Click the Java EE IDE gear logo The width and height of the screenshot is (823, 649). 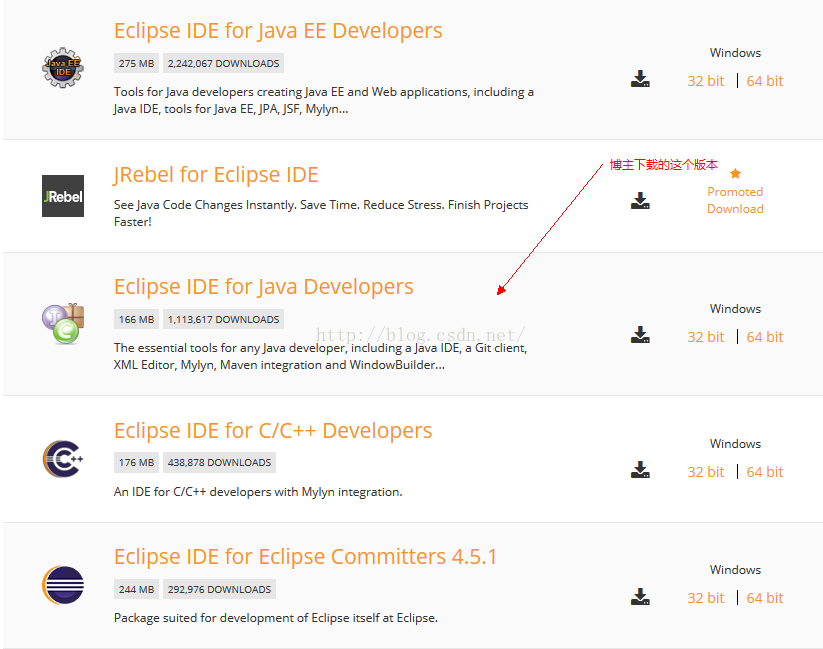coord(63,68)
